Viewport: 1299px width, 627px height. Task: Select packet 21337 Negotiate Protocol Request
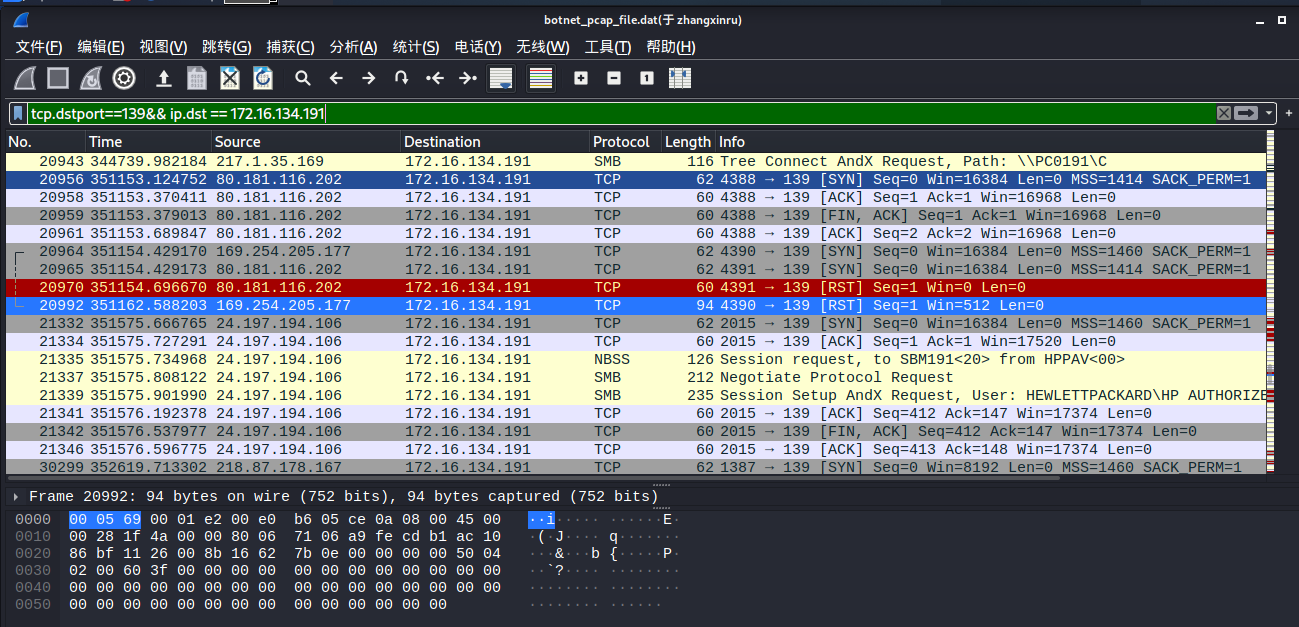click(x=635, y=377)
